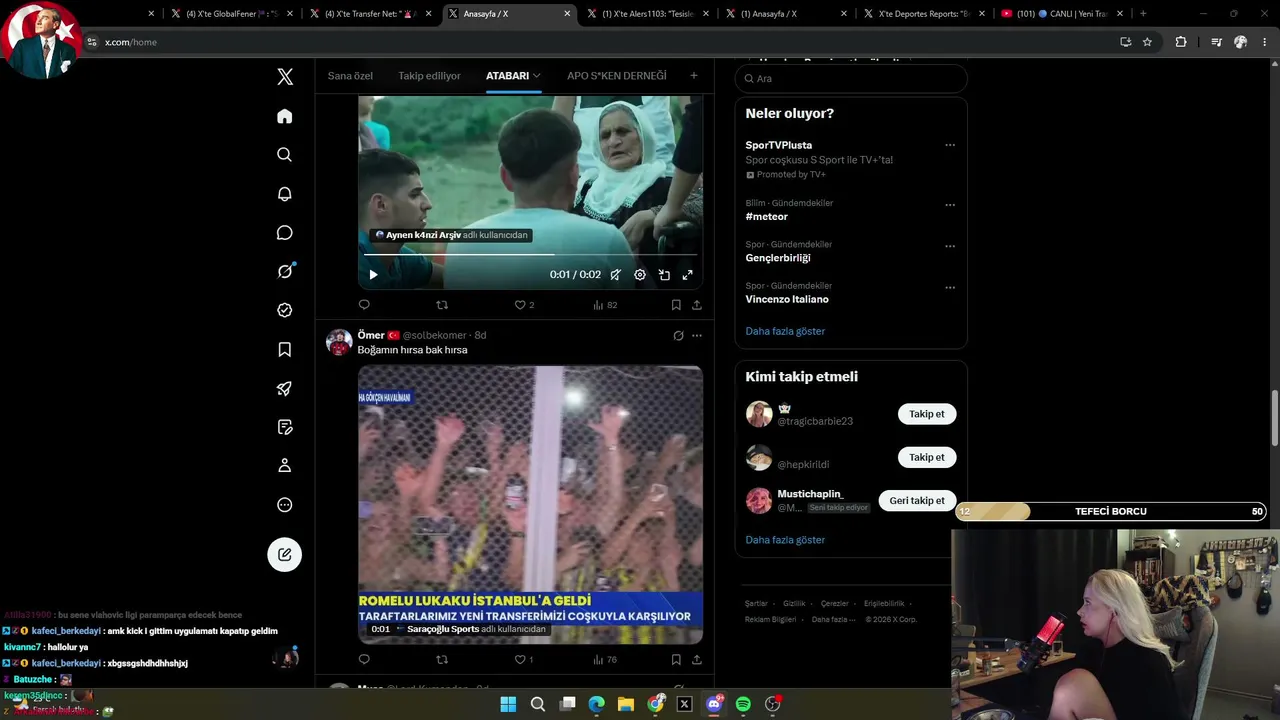
Task: Show more follow suggestions
Action: point(785,540)
